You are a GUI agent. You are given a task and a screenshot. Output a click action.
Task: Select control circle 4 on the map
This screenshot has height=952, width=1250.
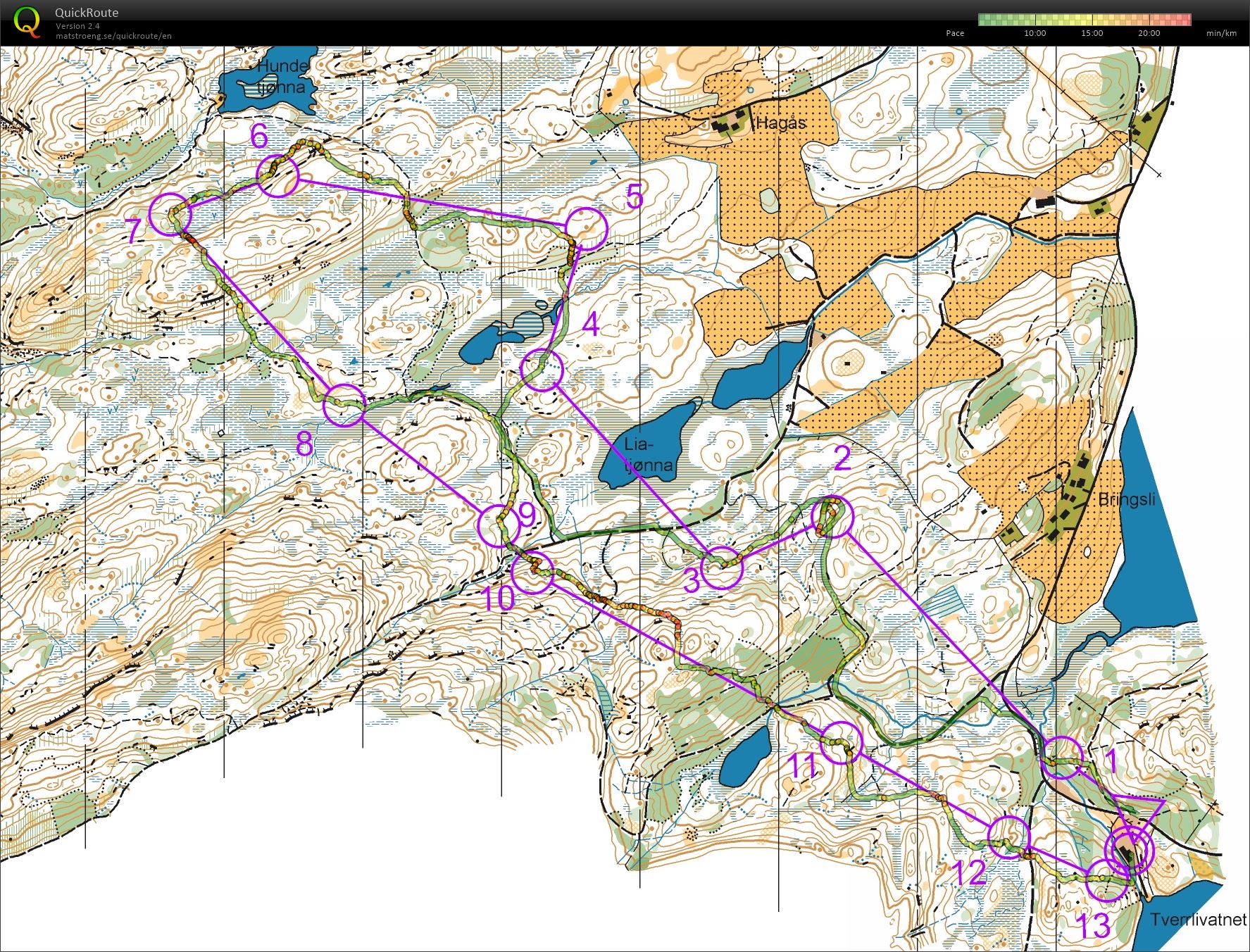(x=542, y=370)
